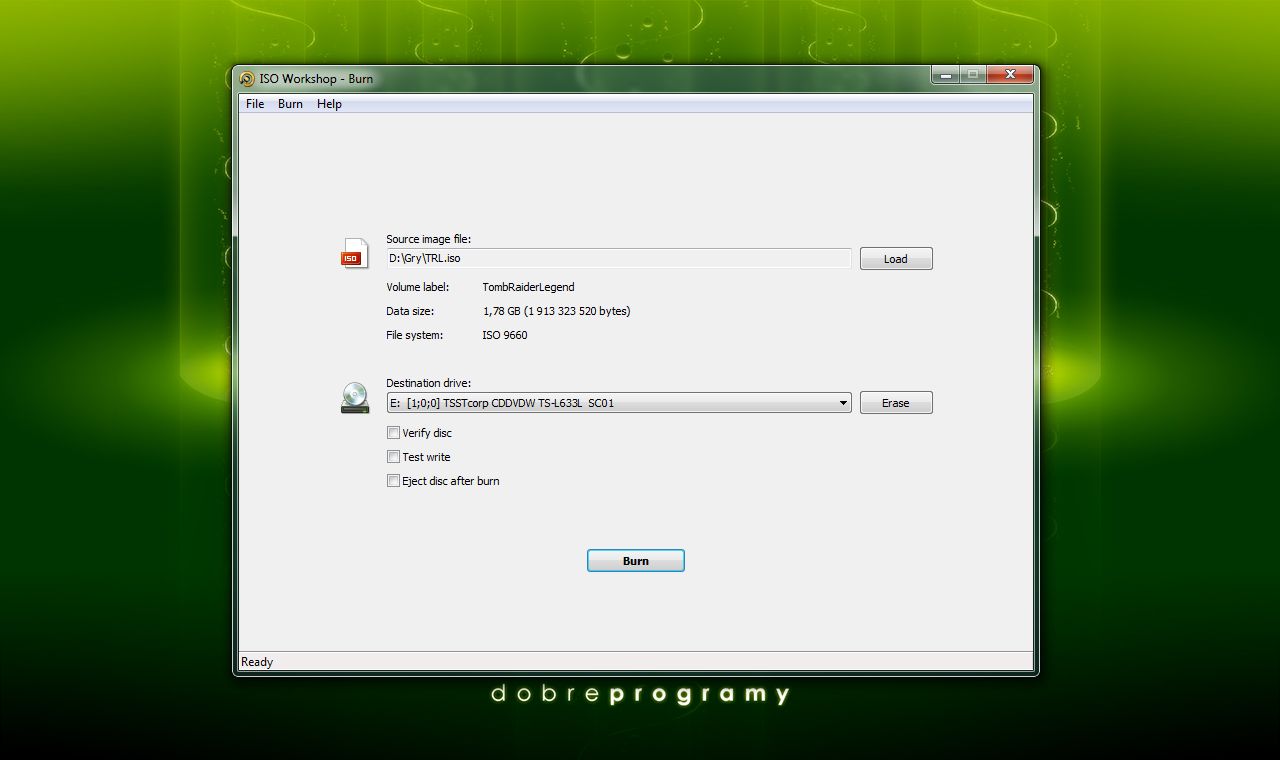Click the Source image file label
Screen dimensions: 1280x760
(x=428, y=239)
